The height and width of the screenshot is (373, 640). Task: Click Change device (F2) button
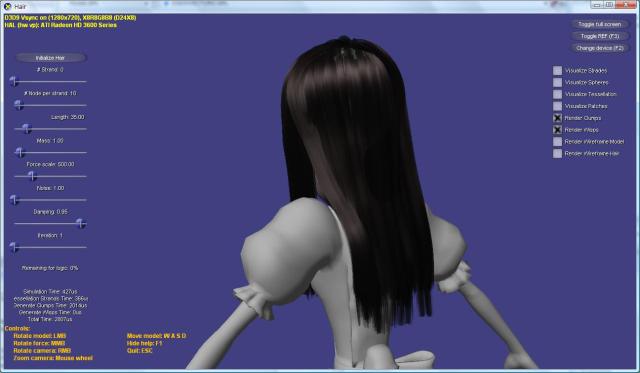click(599, 48)
